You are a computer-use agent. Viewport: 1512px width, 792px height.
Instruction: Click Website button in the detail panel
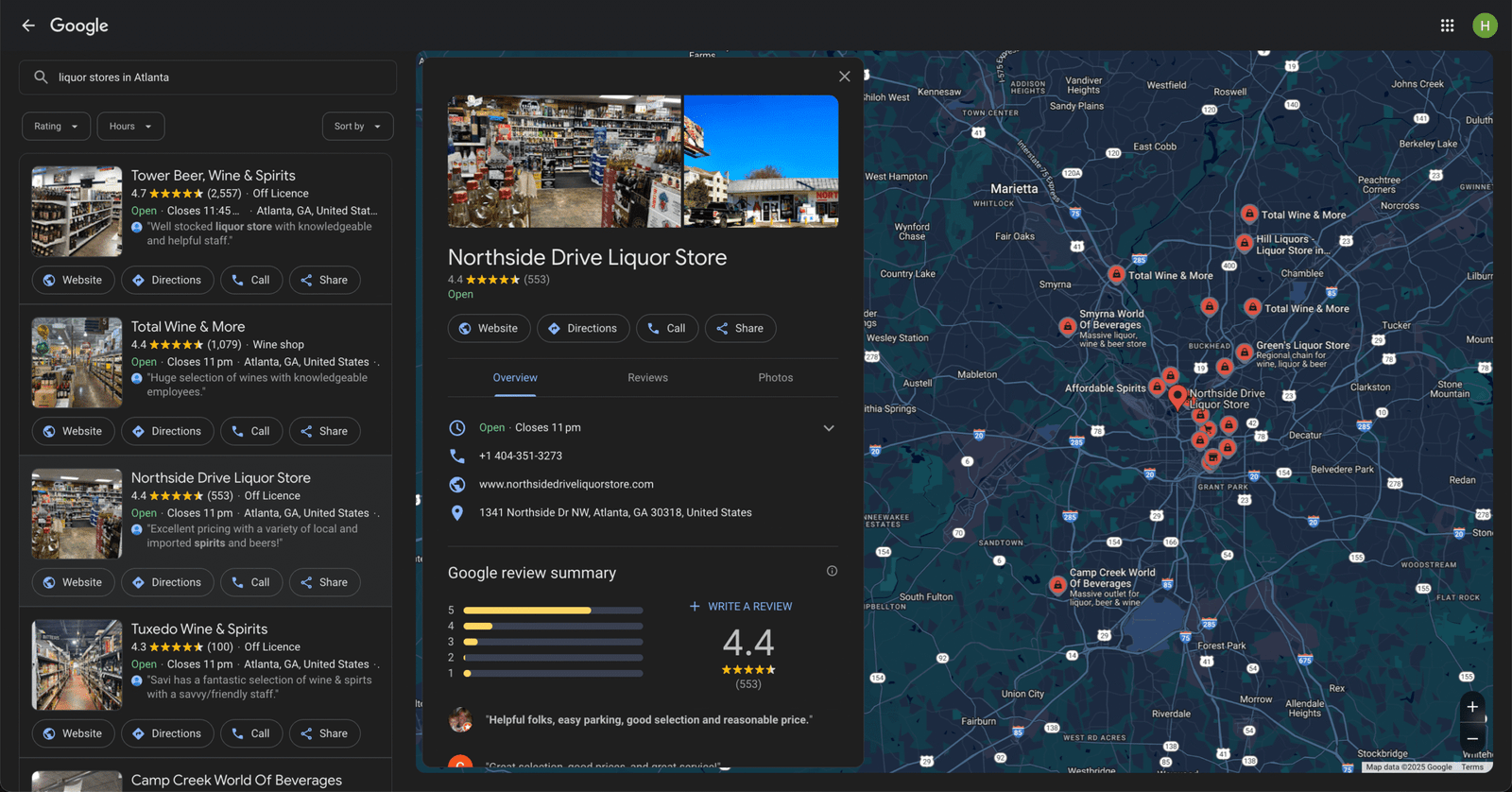(489, 328)
